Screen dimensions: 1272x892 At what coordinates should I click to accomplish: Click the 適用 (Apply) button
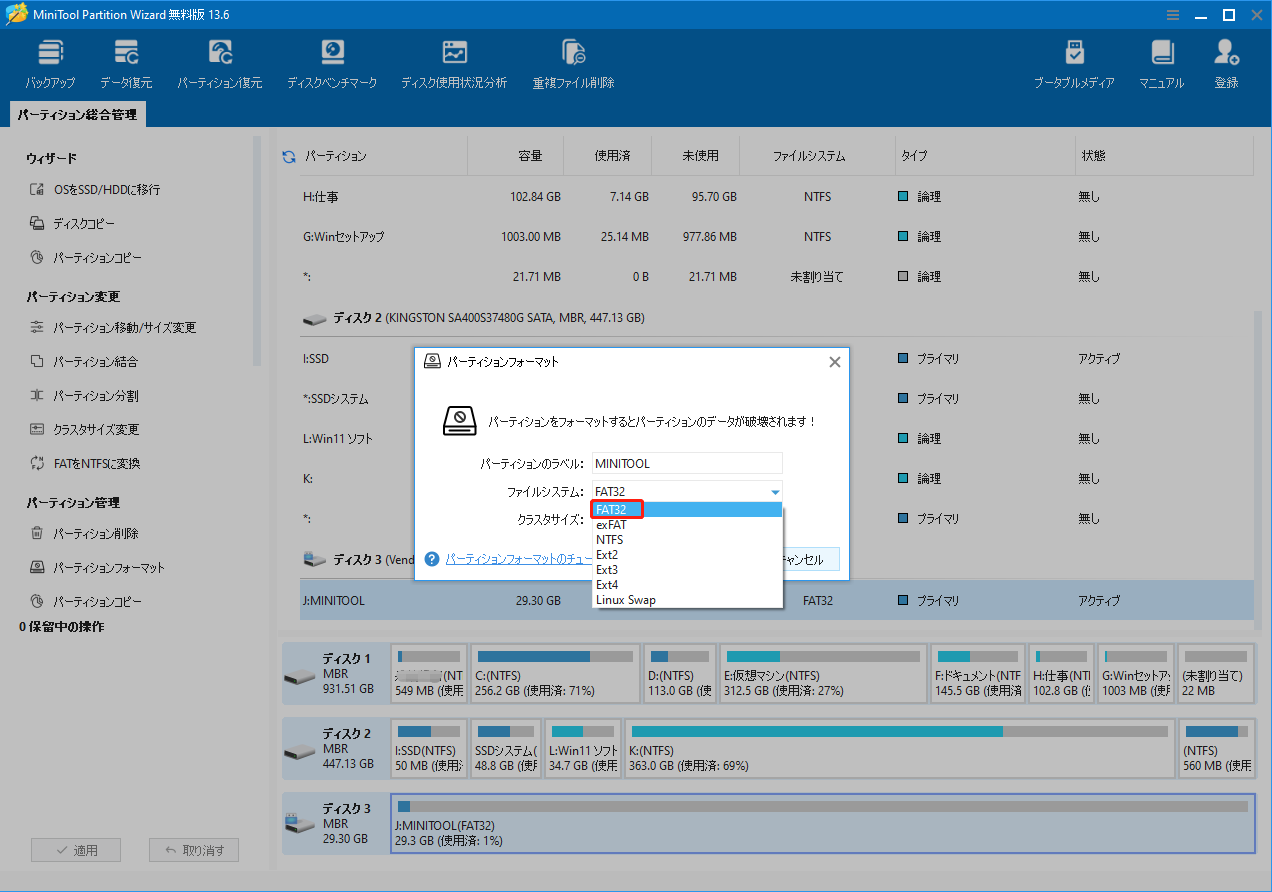pyautogui.click(x=76, y=851)
